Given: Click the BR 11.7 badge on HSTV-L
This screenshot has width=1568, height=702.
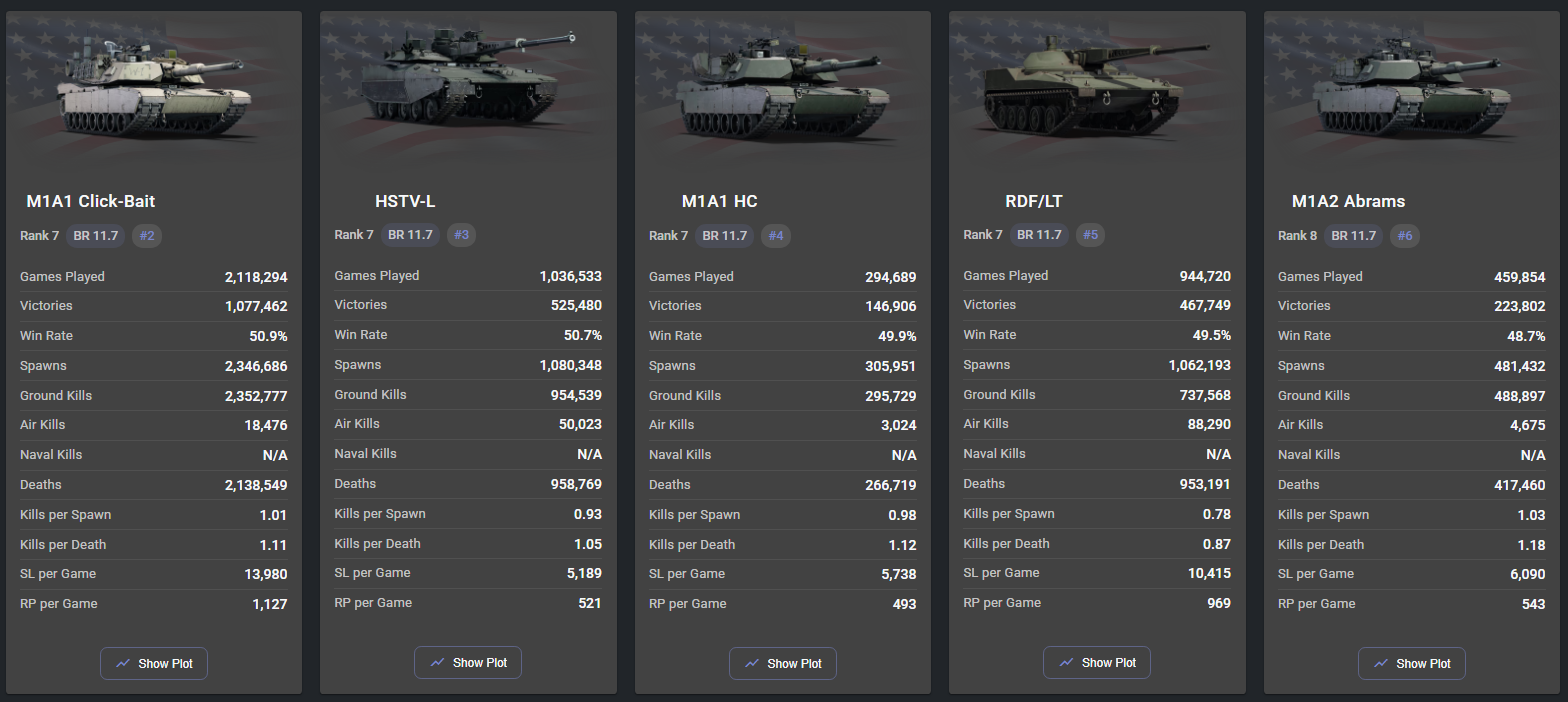Looking at the screenshot, I should [410, 235].
